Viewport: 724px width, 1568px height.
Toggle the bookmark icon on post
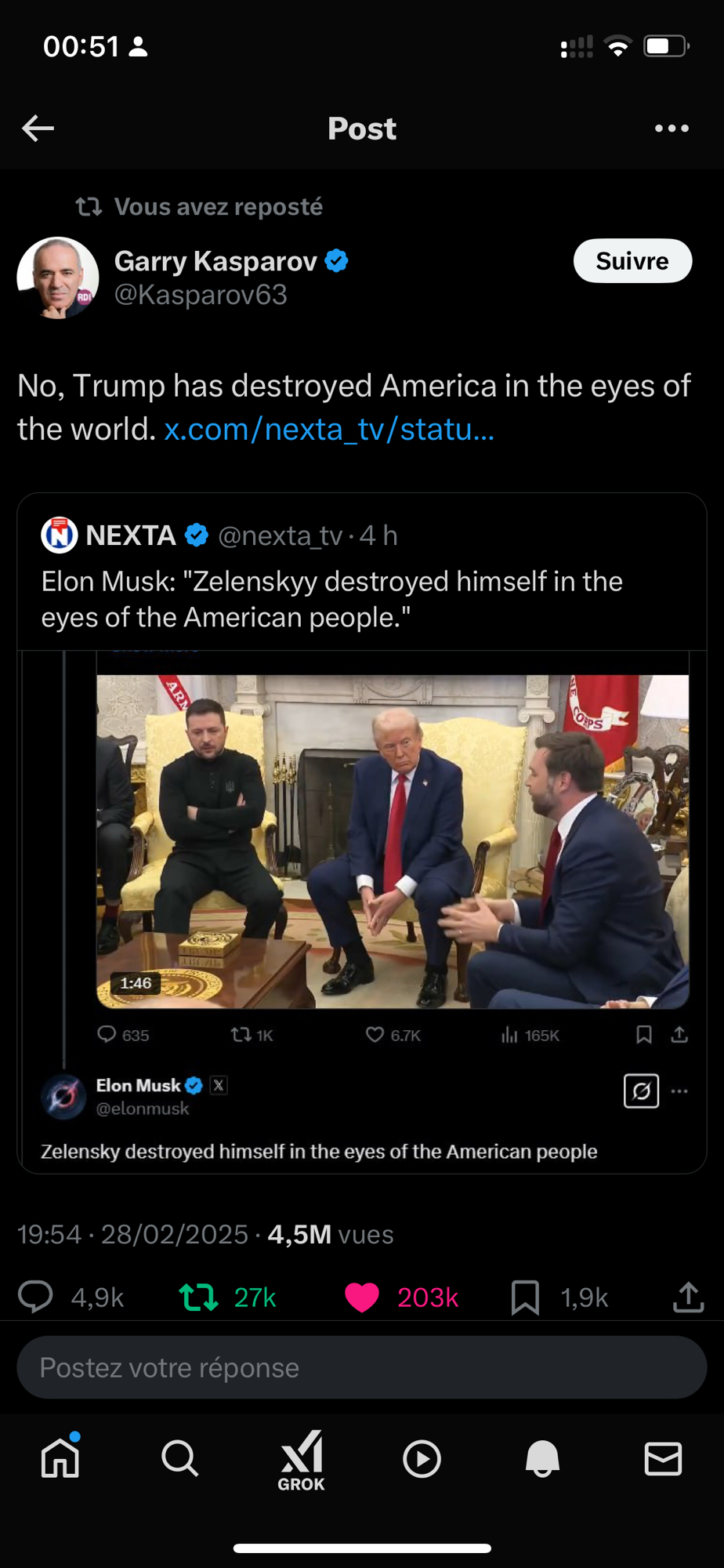pyautogui.click(x=525, y=1298)
